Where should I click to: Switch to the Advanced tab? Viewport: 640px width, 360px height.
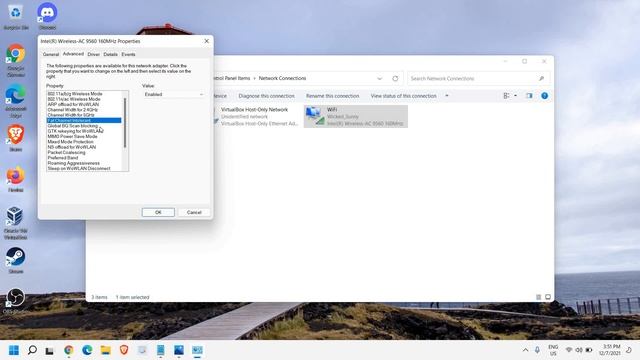pos(73,54)
